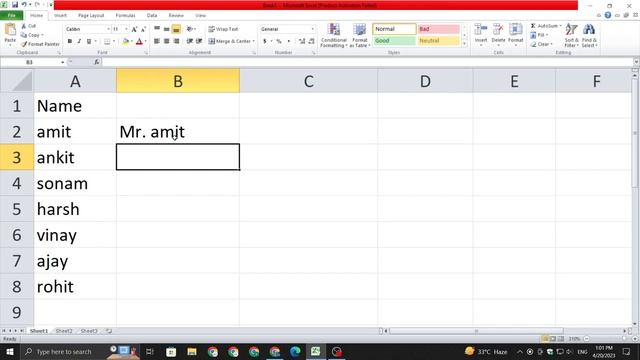
Task: Expand the cell styles gallery
Action: pyautogui.click(x=464, y=44)
